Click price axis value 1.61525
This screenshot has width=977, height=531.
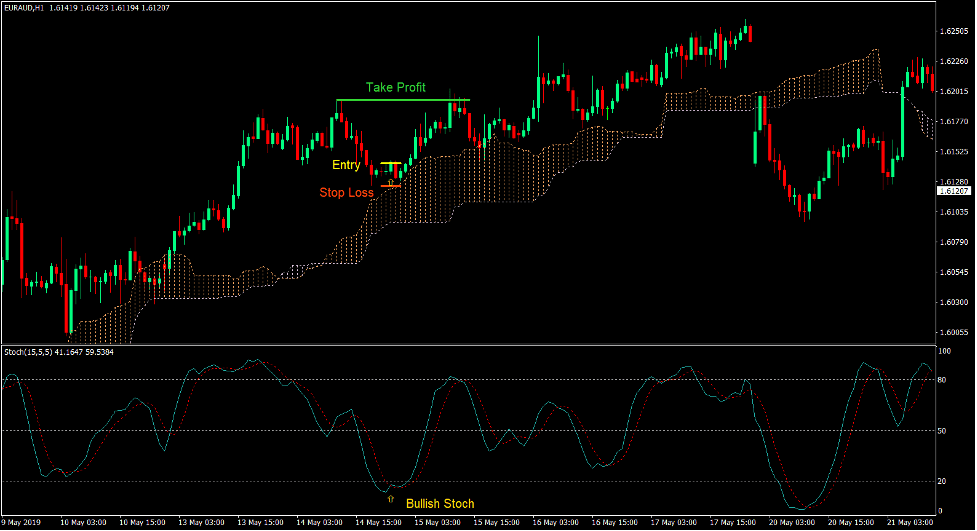953,151
